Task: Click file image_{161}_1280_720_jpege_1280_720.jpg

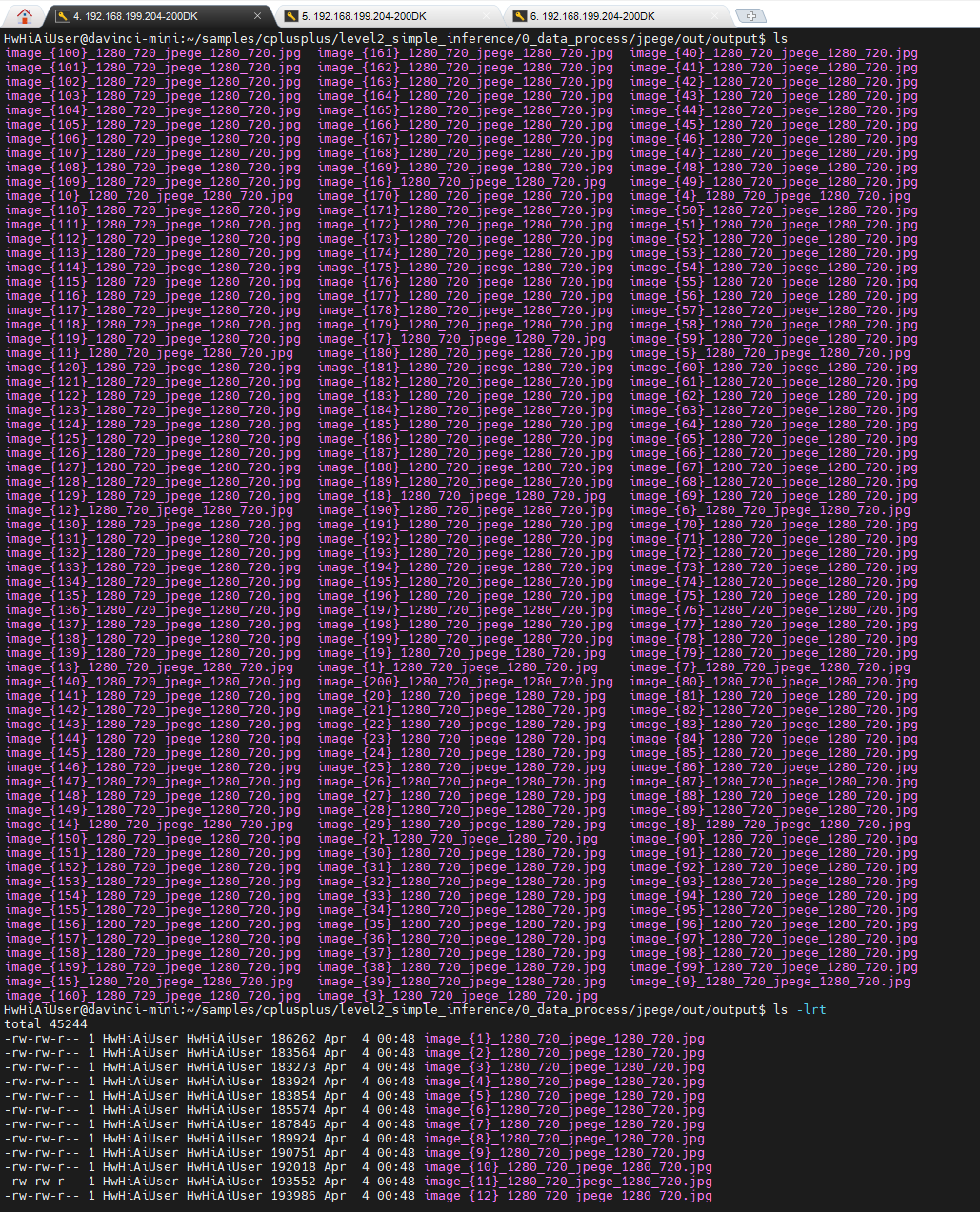Action: (x=466, y=53)
